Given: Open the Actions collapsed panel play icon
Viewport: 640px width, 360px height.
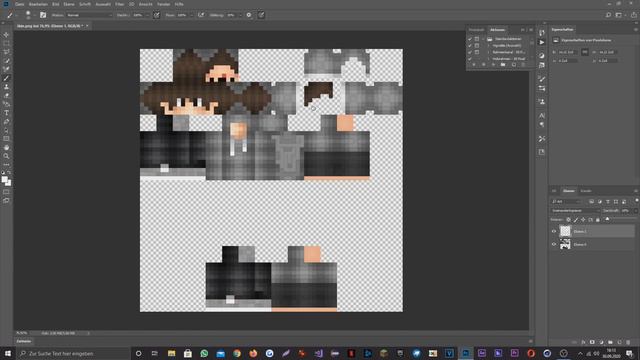Looking at the screenshot, I should tap(542, 42).
